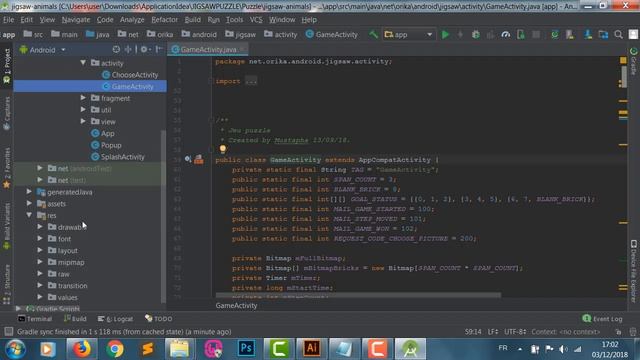Open the Logcat tool window button
Viewport: 640px width, 360px height.
(x=116, y=319)
